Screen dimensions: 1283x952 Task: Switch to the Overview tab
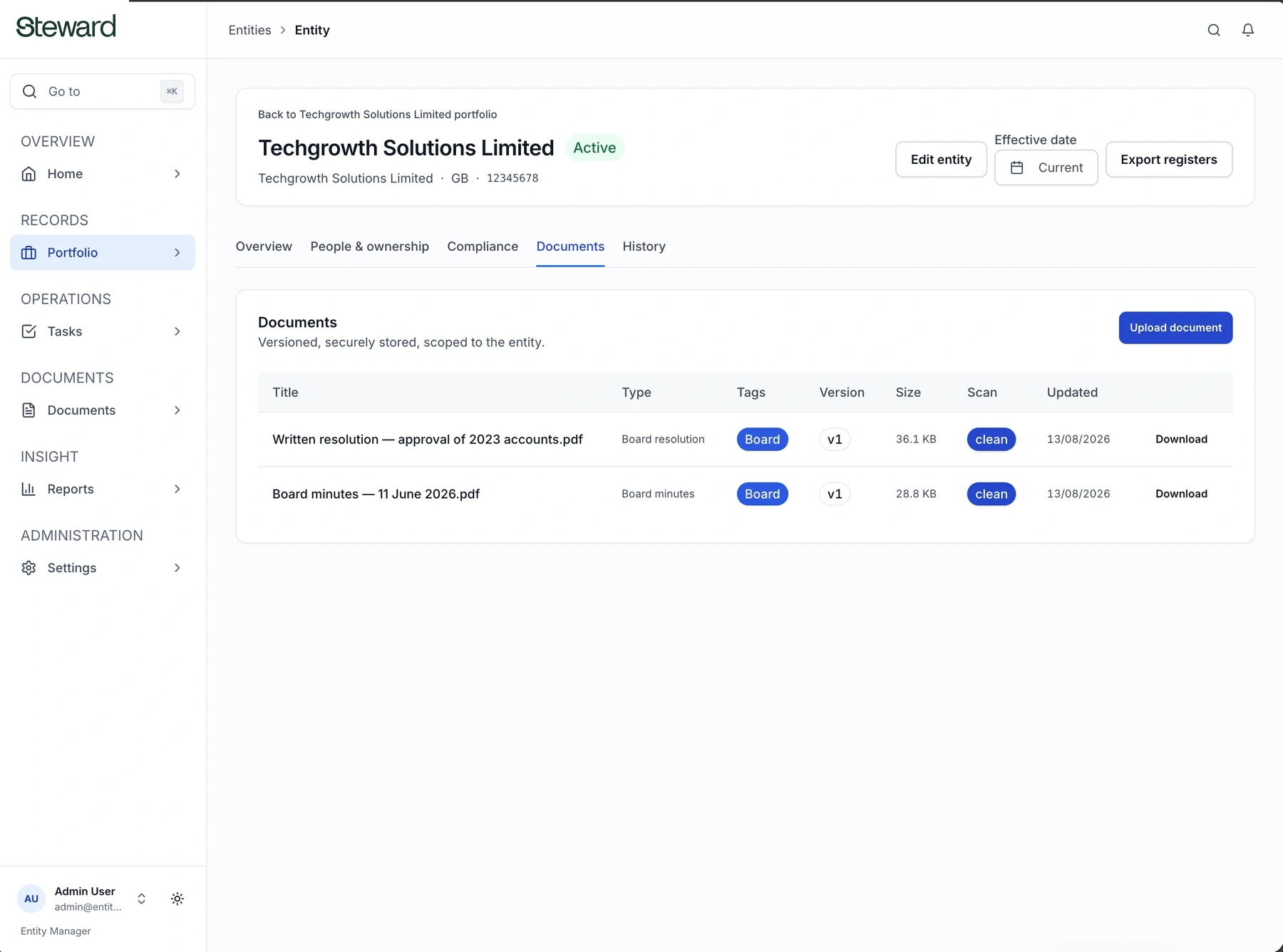[x=264, y=247]
